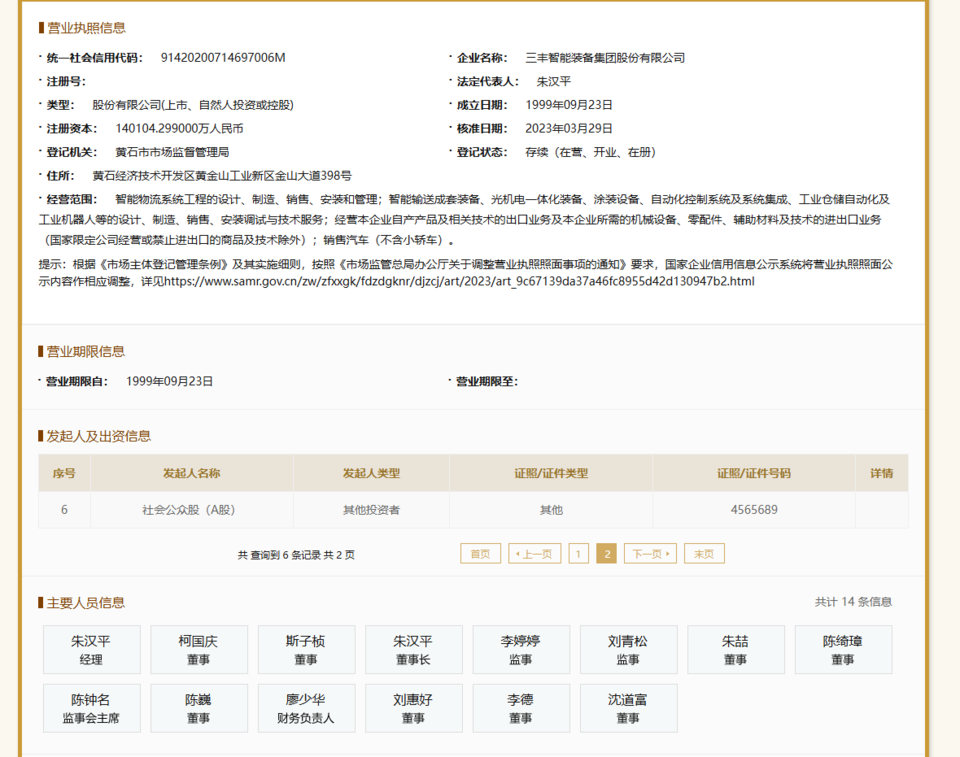
Task: Click 发起人及出资信息 section heading
Action: [x=99, y=436]
